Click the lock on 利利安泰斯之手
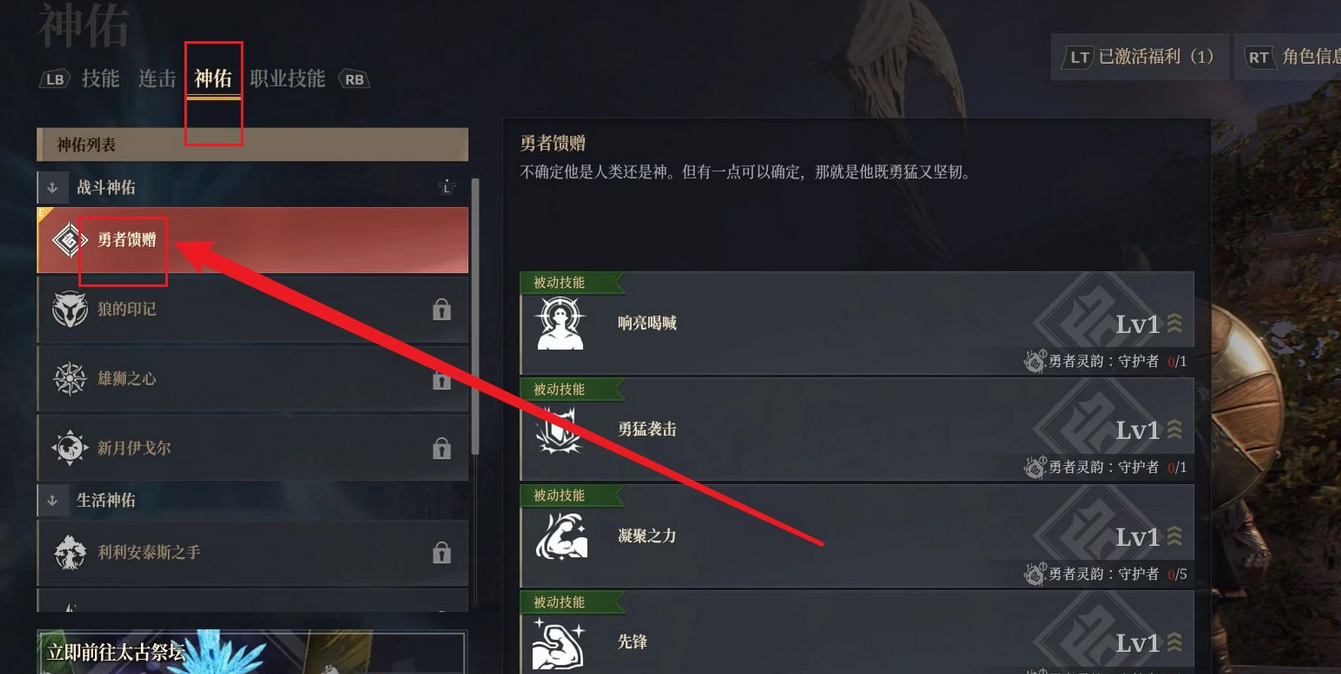 click(441, 553)
